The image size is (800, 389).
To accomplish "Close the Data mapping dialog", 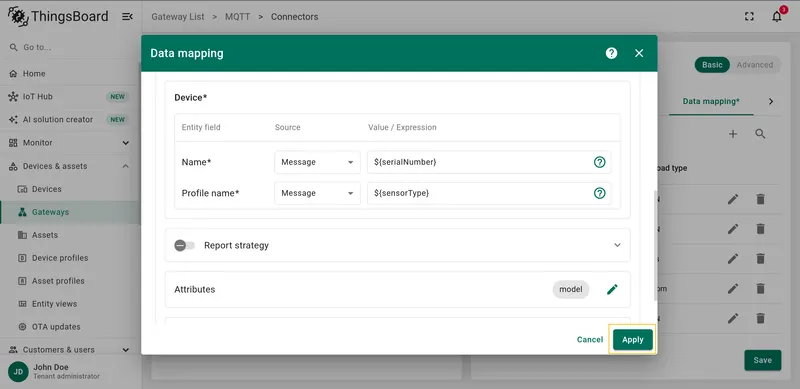I will 639,53.
